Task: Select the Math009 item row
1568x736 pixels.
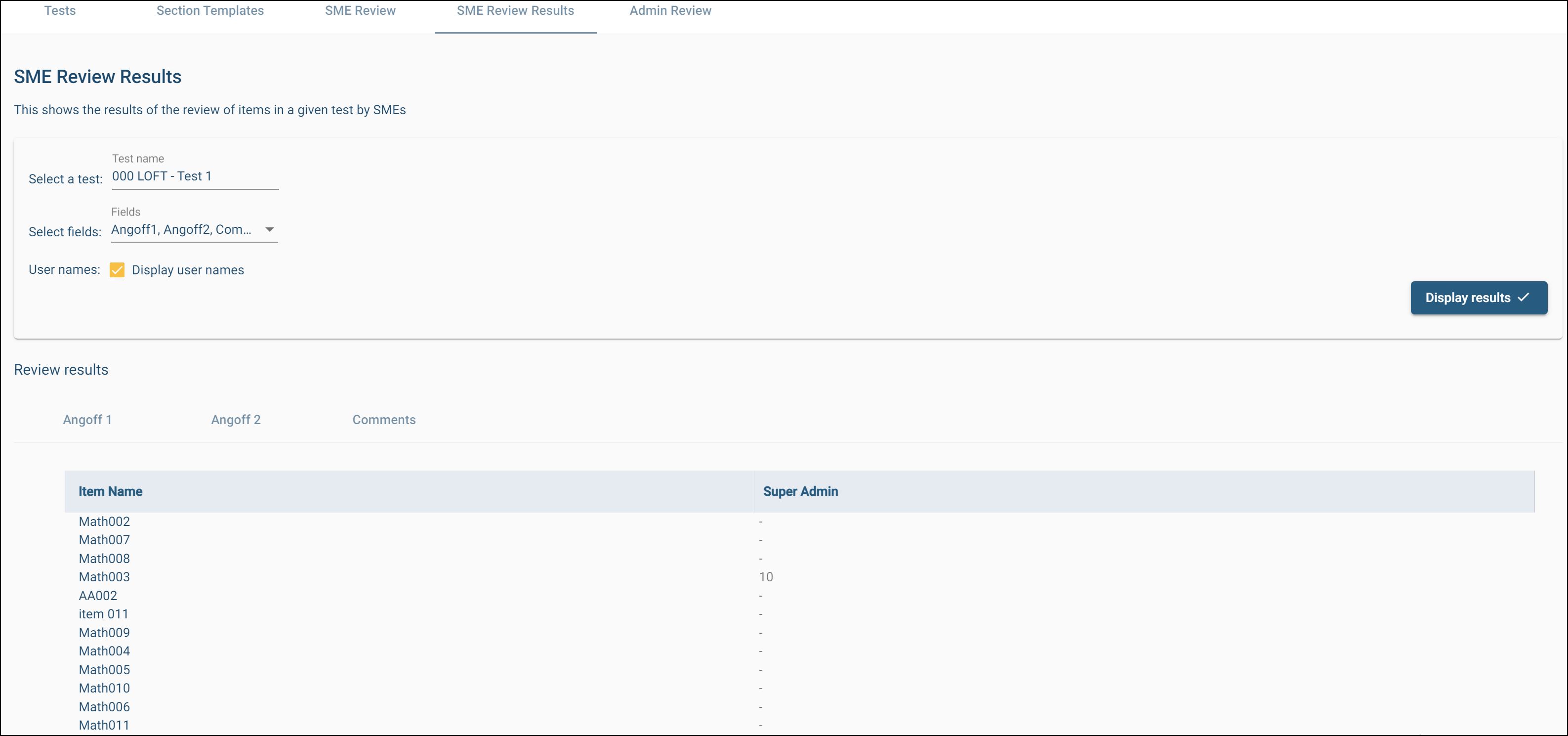Action: [799, 633]
